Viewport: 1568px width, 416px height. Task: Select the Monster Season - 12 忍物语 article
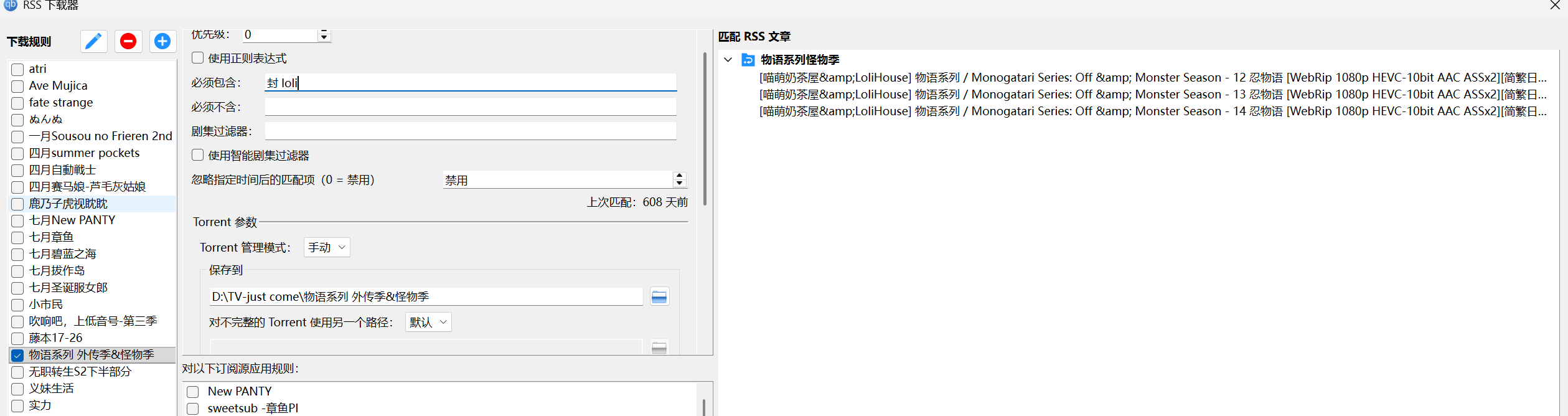pyautogui.click(x=1153, y=78)
